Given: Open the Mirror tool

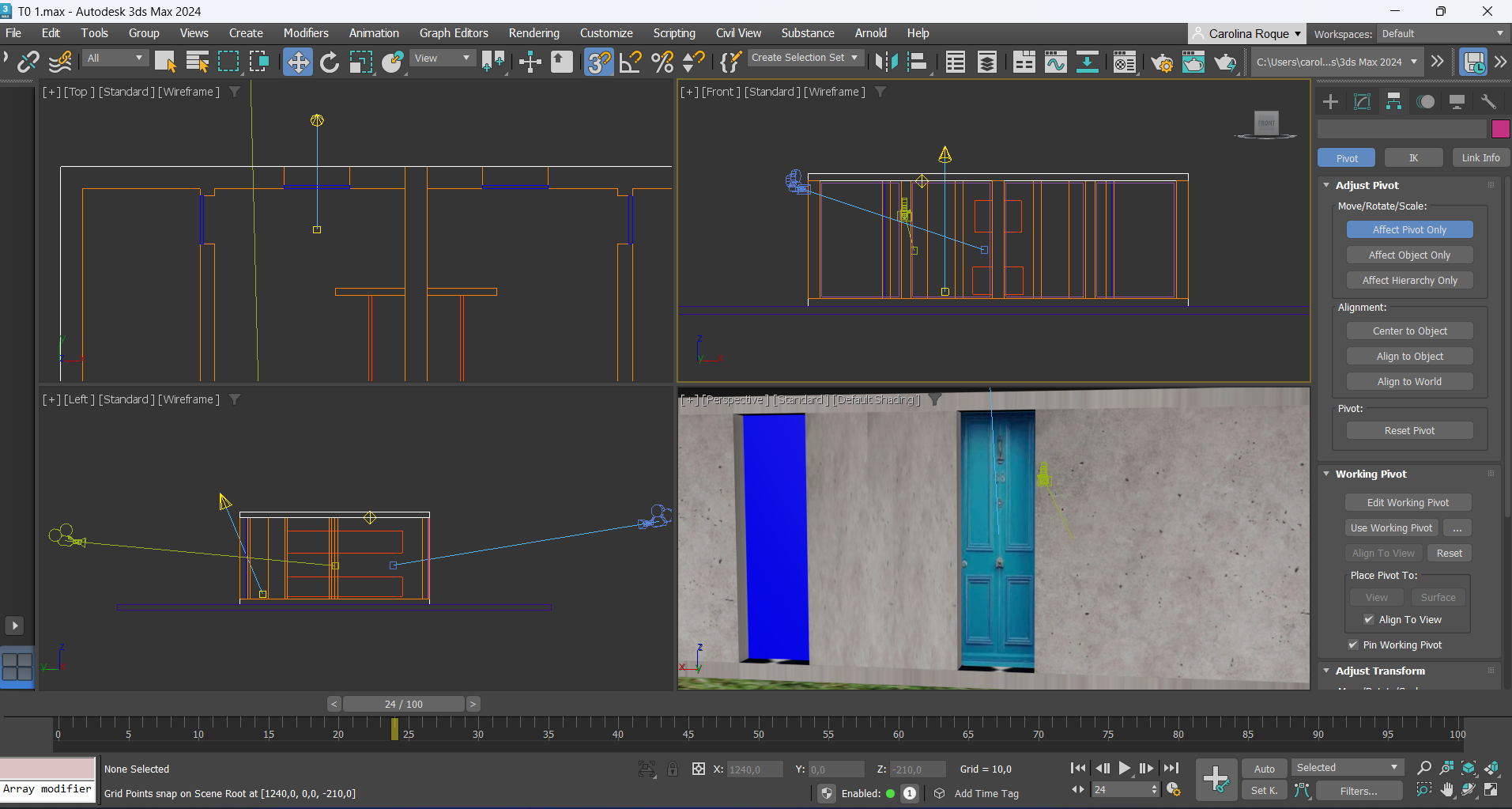Looking at the screenshot, I should 886,62.
